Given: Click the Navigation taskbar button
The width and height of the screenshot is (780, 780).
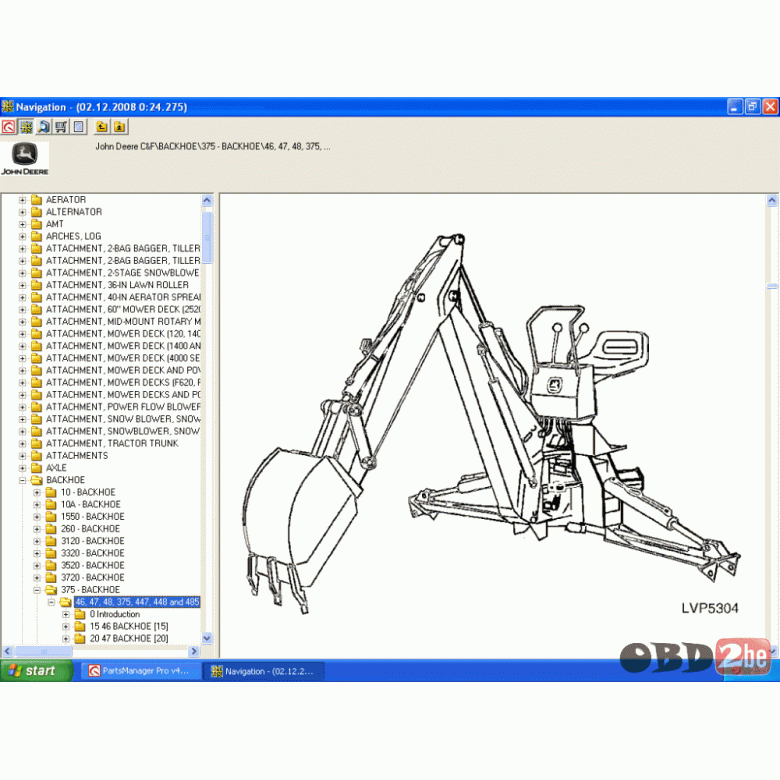Looking at the screenshot, I should pyautogui.click(x=265, y=671).
